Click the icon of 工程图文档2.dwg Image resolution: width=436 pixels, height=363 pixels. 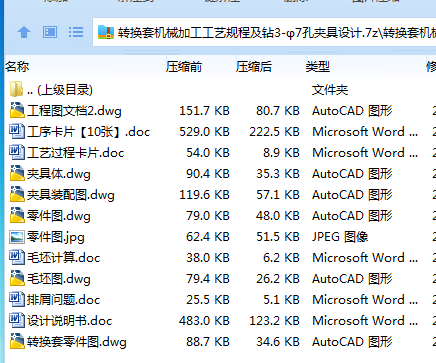coord(17,110)
